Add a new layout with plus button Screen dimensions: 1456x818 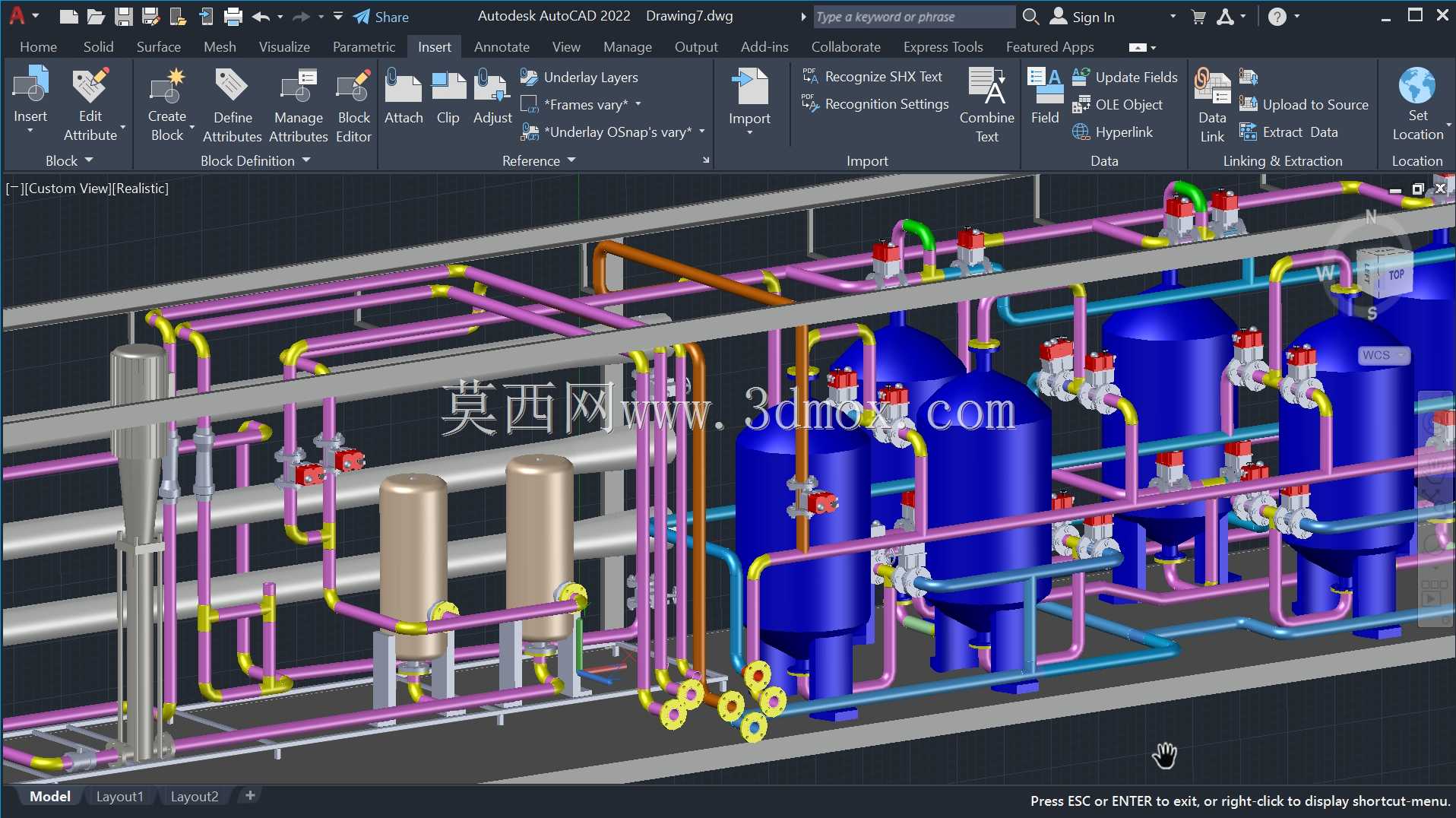250,795
